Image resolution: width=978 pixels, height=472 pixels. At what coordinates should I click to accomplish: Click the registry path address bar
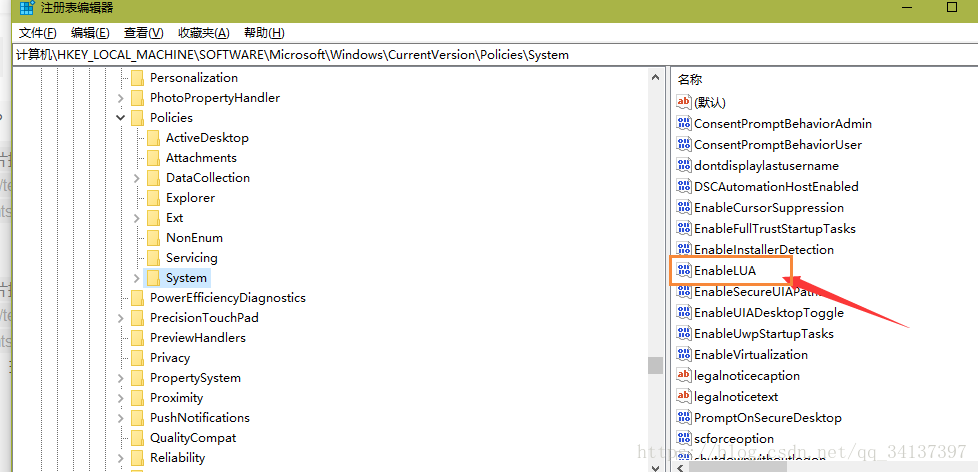tap(493, 55)
